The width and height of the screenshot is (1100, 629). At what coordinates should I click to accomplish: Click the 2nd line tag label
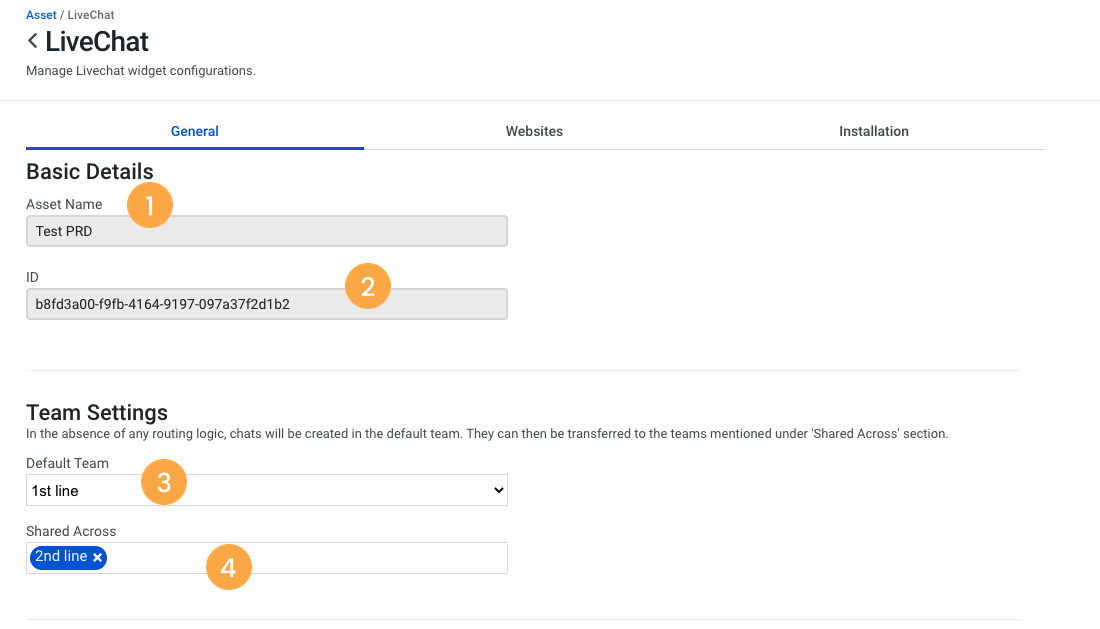[61, 557]
